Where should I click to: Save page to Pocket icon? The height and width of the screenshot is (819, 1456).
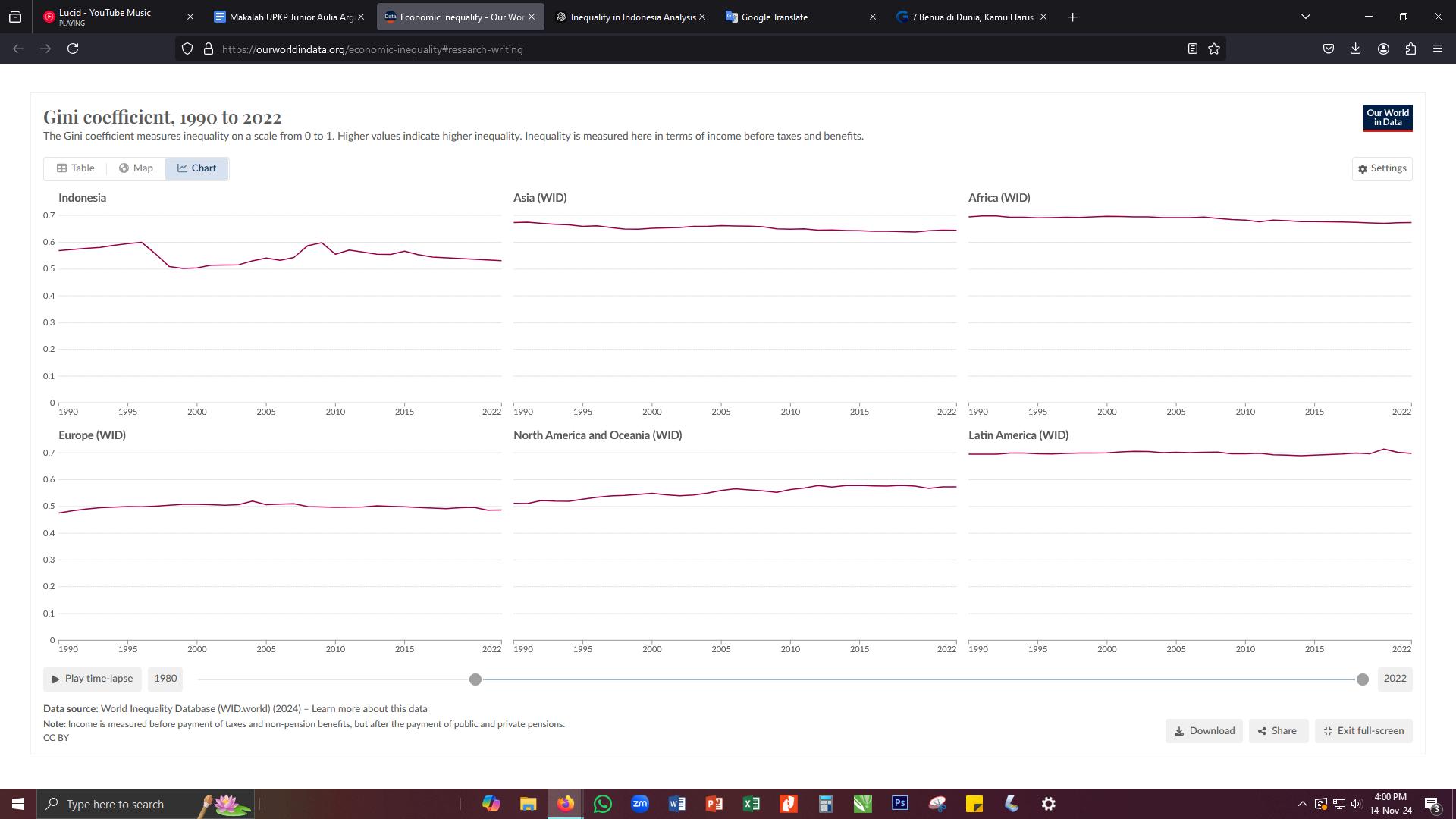tap(1329, 49)
